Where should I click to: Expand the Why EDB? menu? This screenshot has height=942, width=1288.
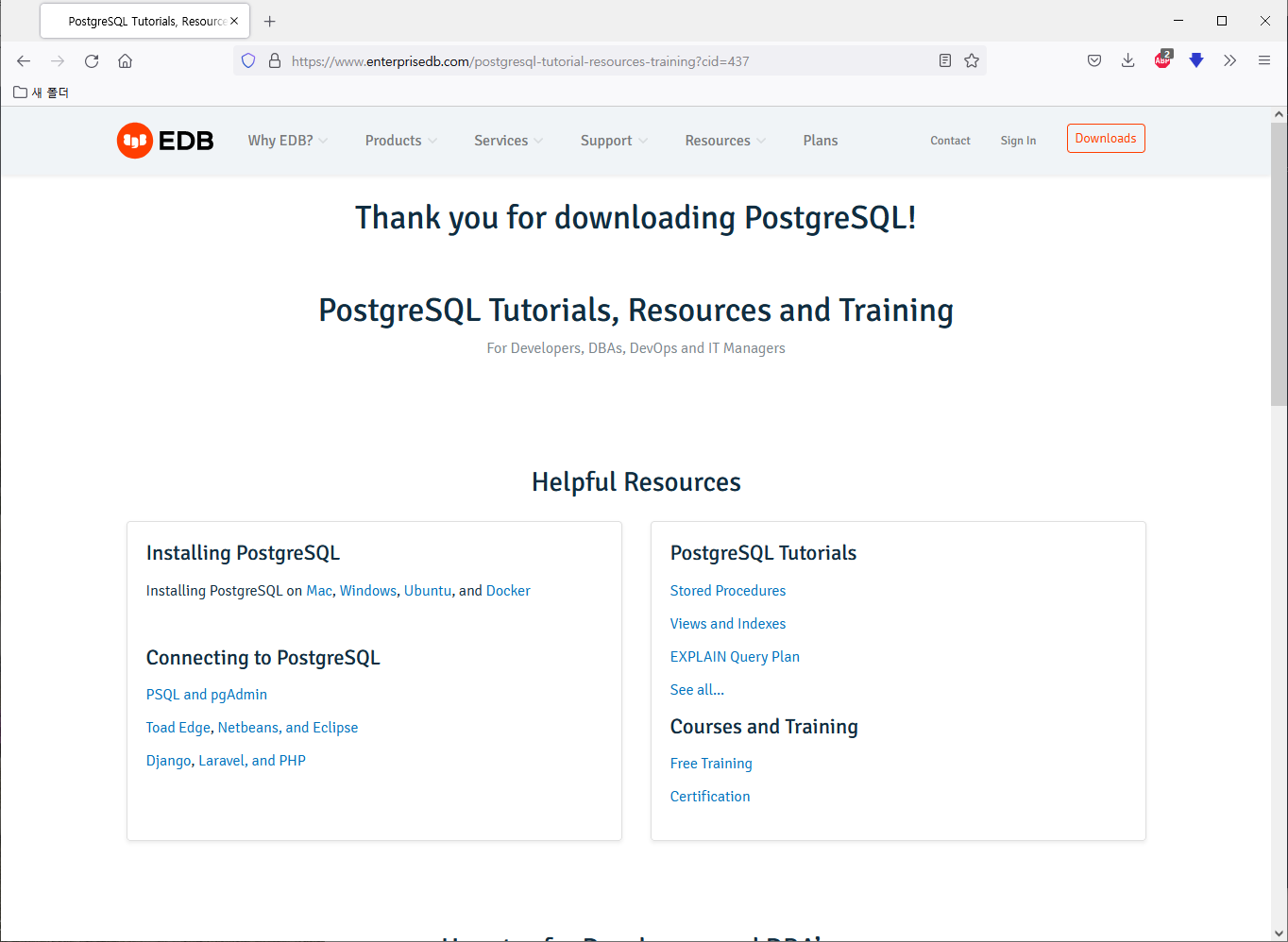click(x=288, y=141)
